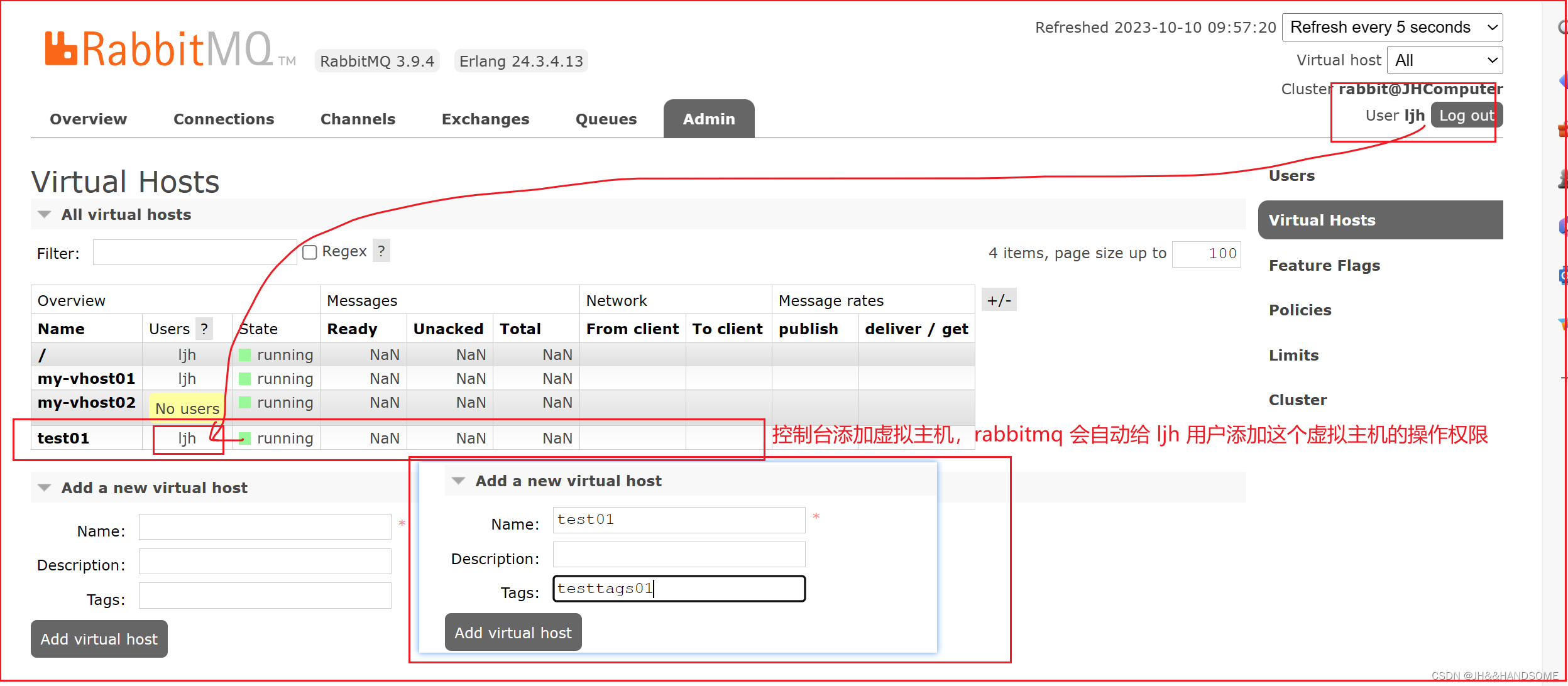Open the Exchanges tab
This screenshot has width=1568, height=686.
coord(485,119)
